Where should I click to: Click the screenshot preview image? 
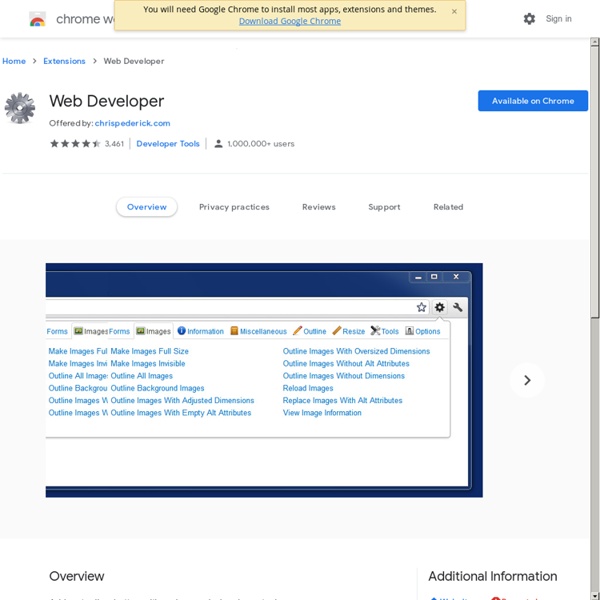click(x=264, y=380)
